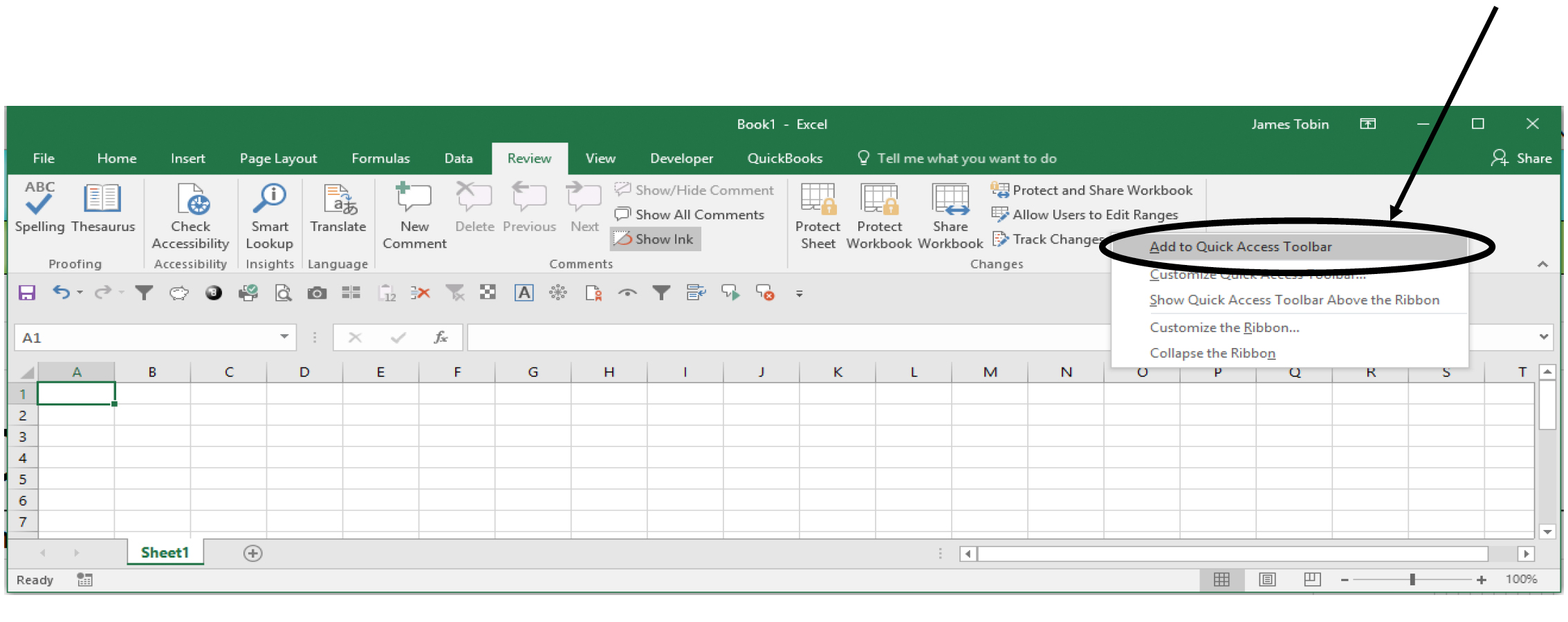1568x622 pixels.
Task: Switch to Page Break Preview in status bar
Action: (1312, 580)
